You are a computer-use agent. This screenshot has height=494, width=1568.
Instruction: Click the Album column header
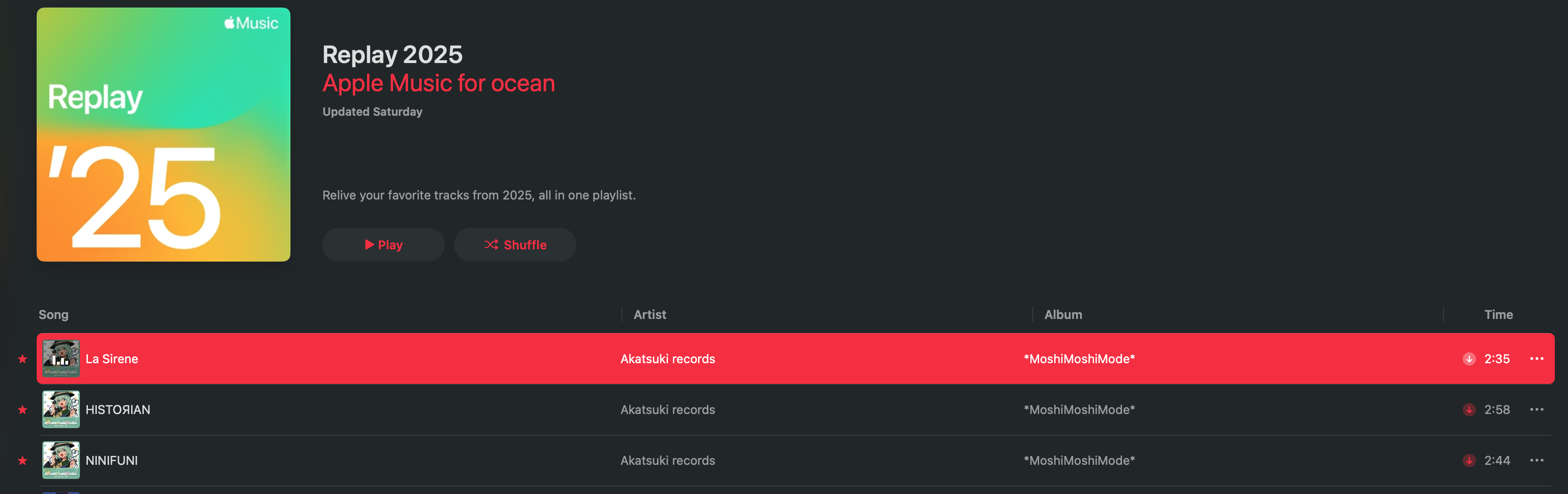point(1063,315)
